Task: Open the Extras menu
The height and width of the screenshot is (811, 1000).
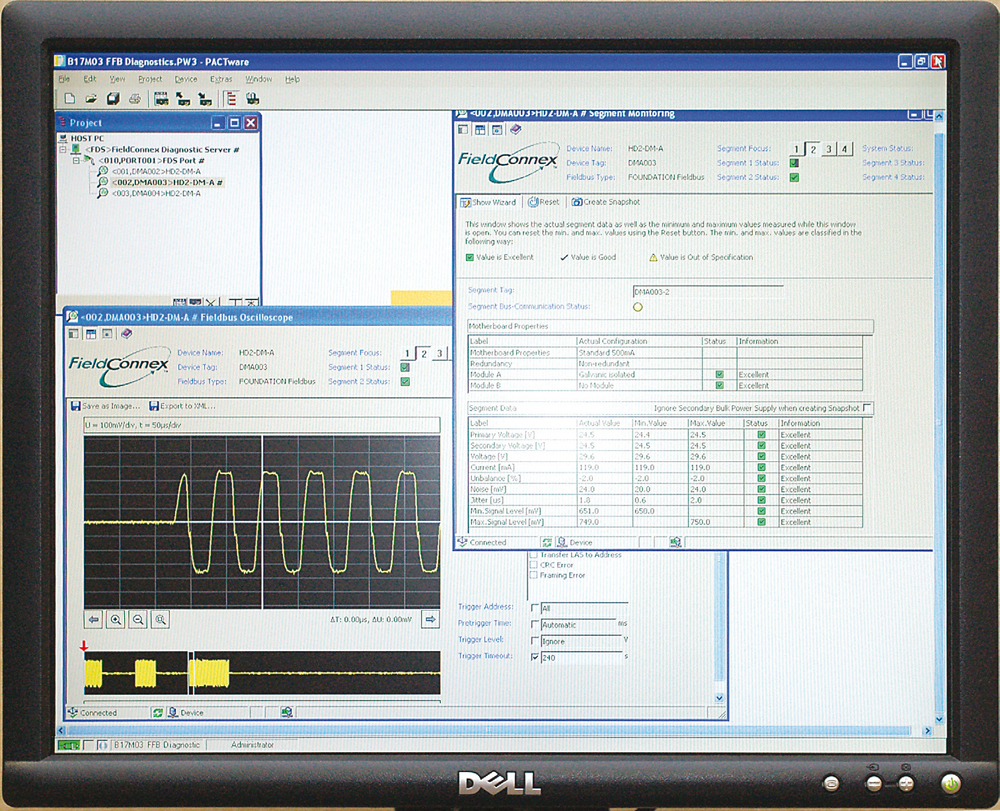Action: (x=221, y=79)
